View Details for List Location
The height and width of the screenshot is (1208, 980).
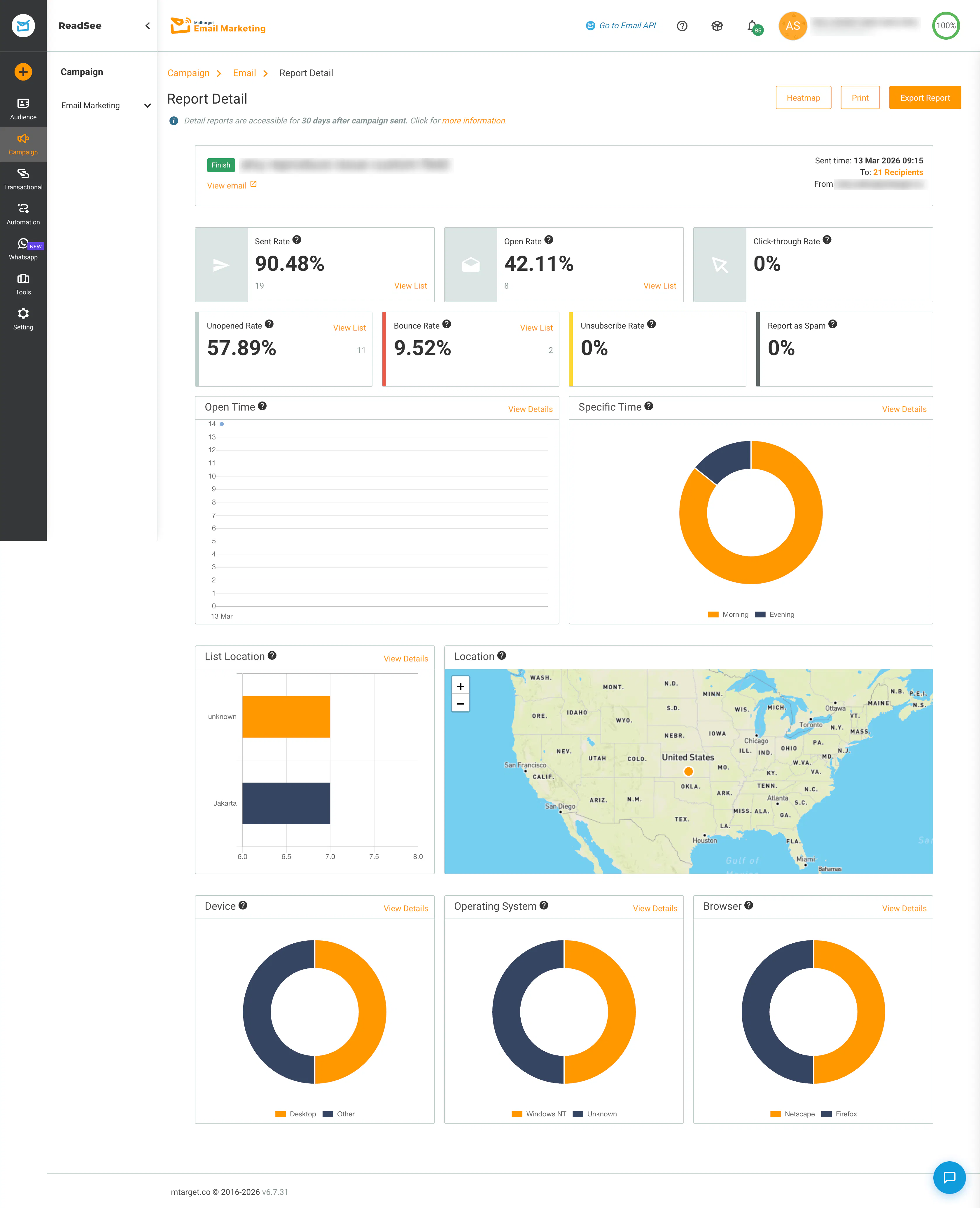[x=406, y=659]
